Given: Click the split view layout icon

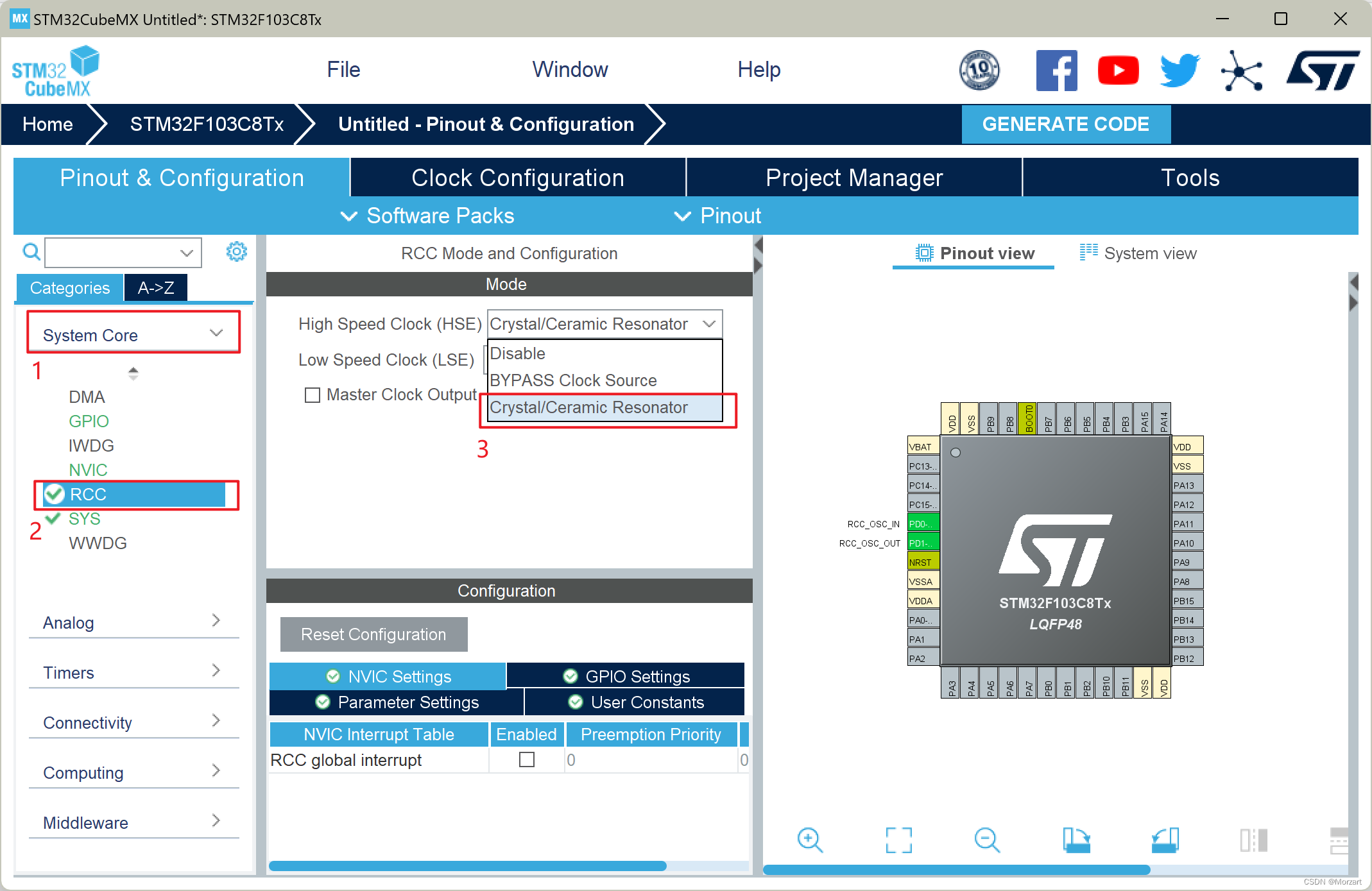Looking at the screenshot, I should 1254,840.
